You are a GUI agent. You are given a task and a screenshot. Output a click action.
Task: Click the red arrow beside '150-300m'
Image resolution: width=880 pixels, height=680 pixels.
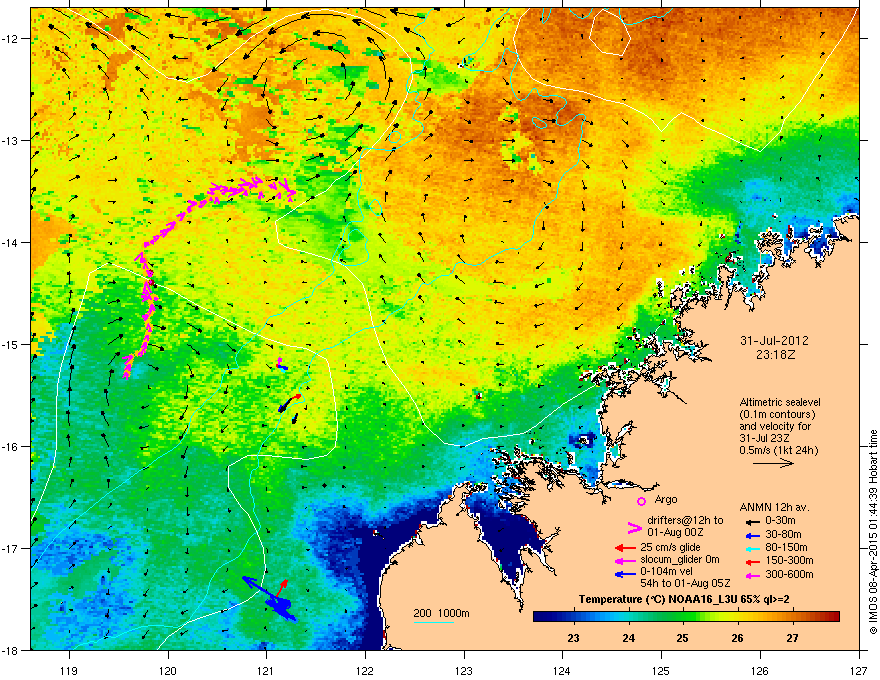point(752,561)
